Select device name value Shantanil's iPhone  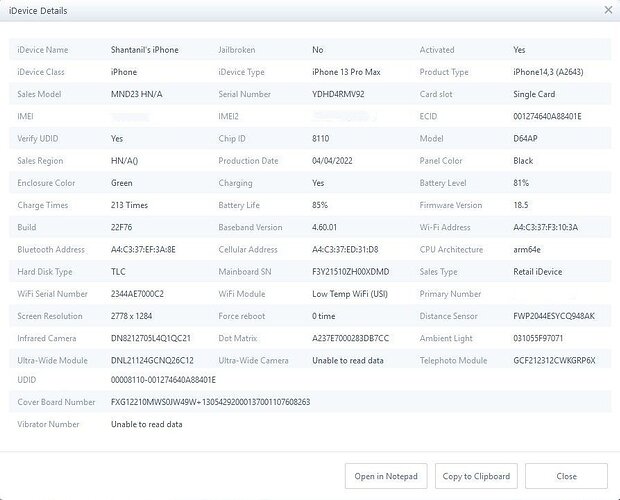[x=145, y=50]
